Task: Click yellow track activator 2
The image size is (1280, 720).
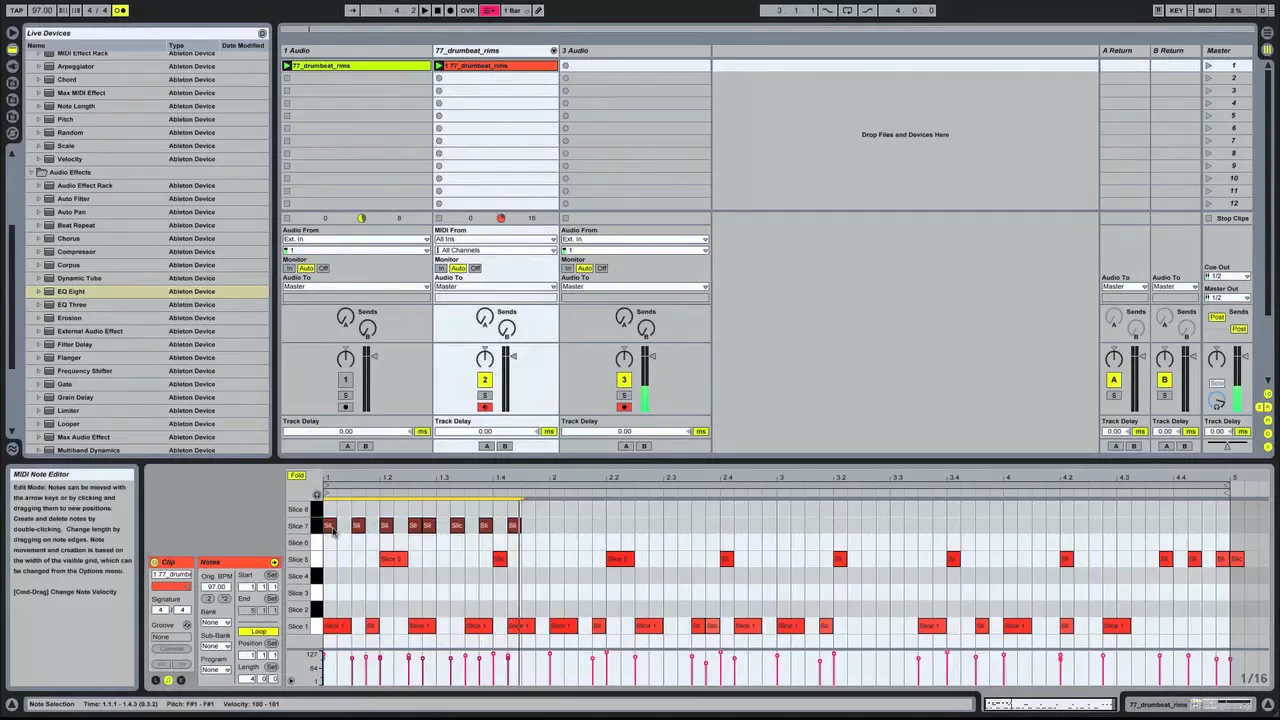Action: (485, 380)
